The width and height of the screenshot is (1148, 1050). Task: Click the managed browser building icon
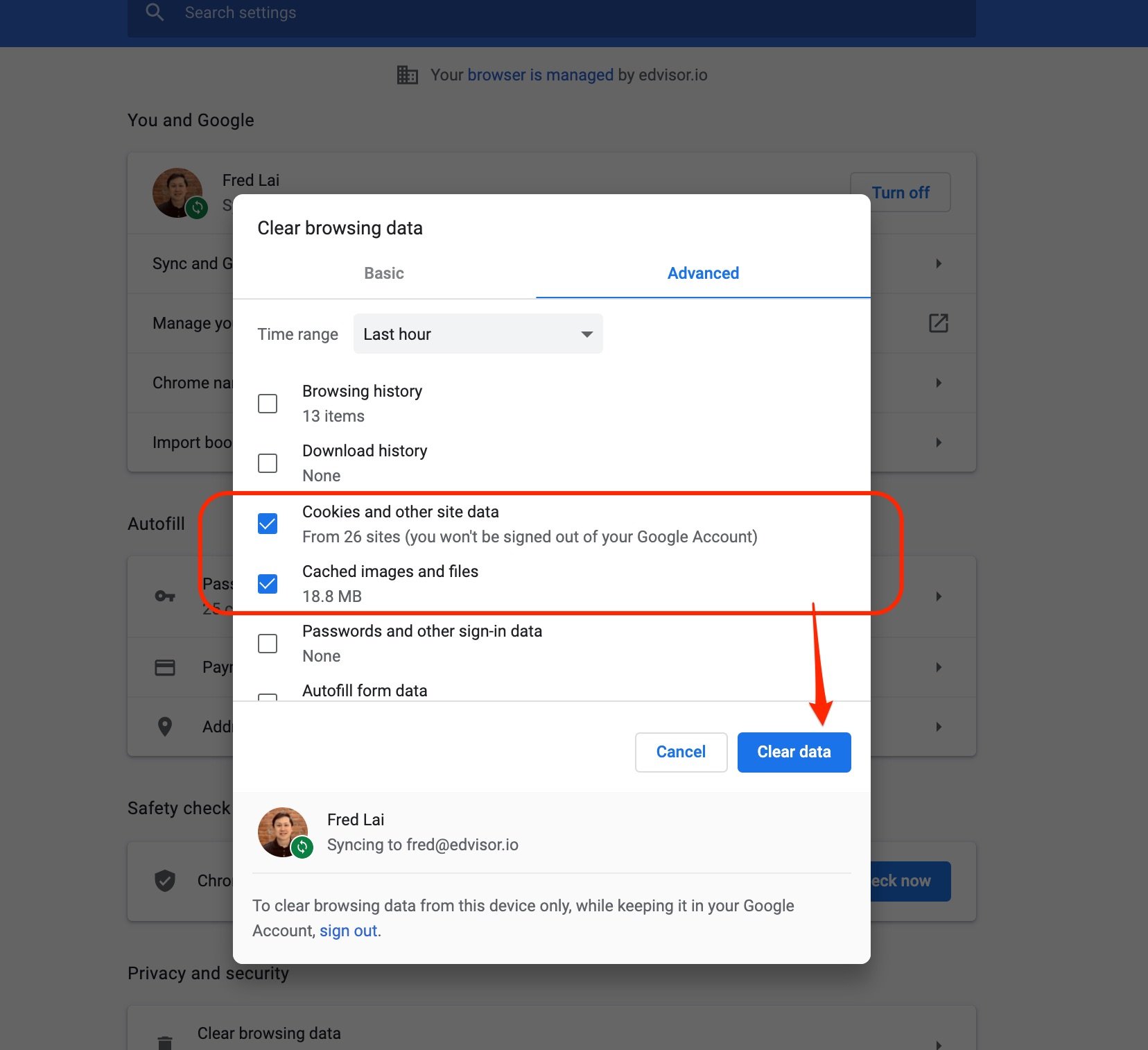coord(407,75)
